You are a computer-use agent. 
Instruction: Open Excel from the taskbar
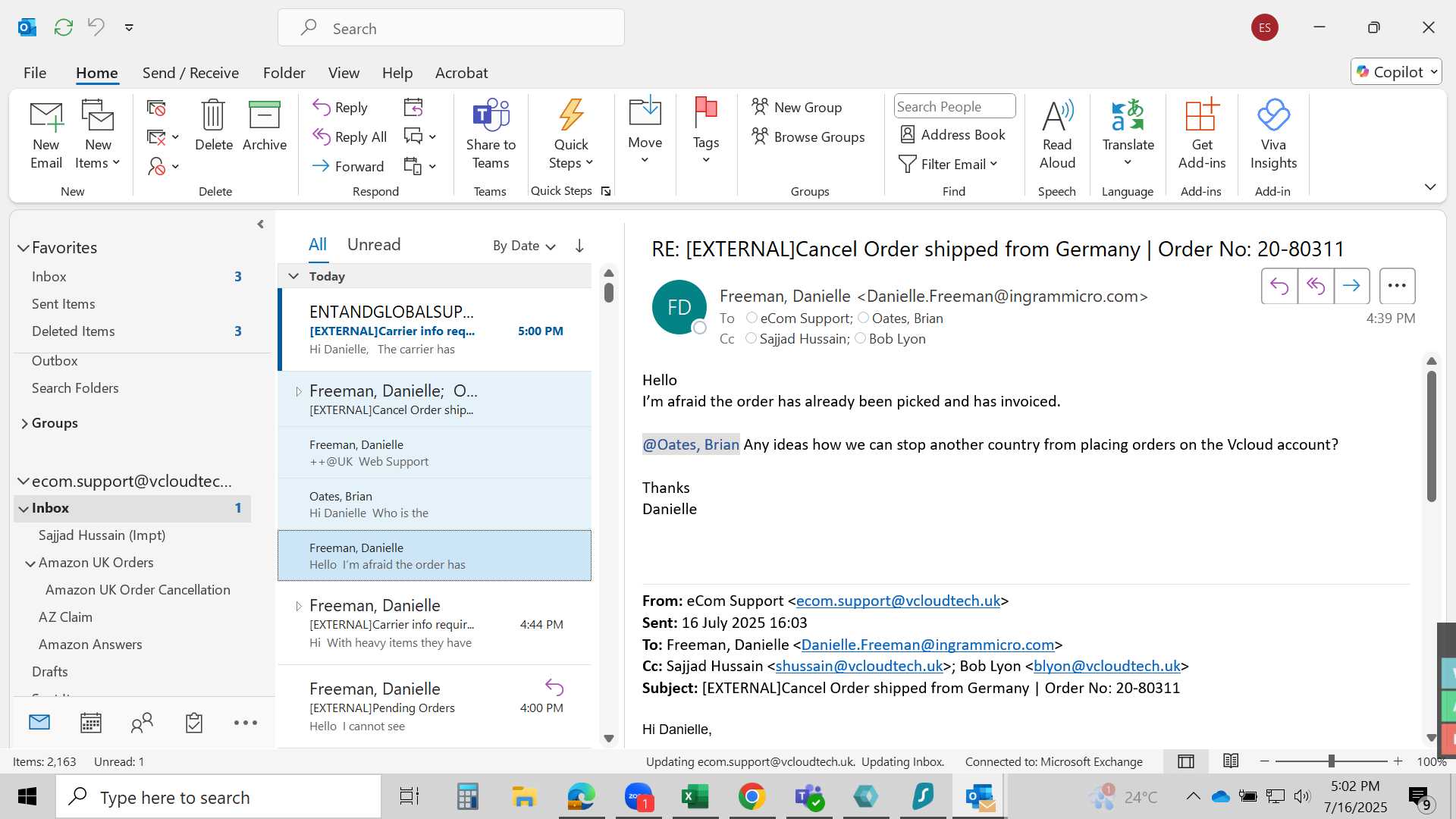(695, 796)
